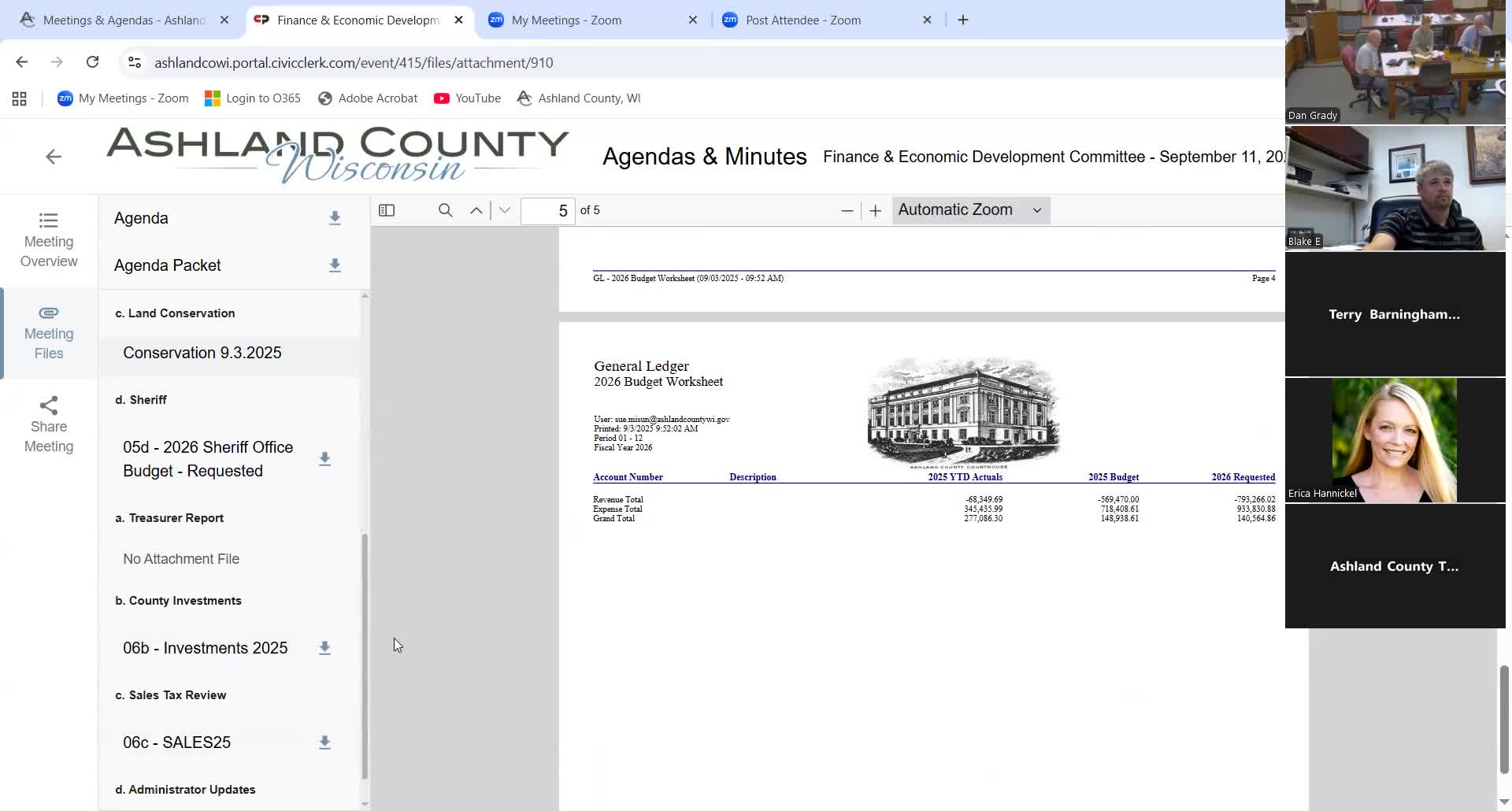Viewport: 1512px width, 811px height.
Task: Open Login to O365 bookmark
Action: [x=253, y=98]
